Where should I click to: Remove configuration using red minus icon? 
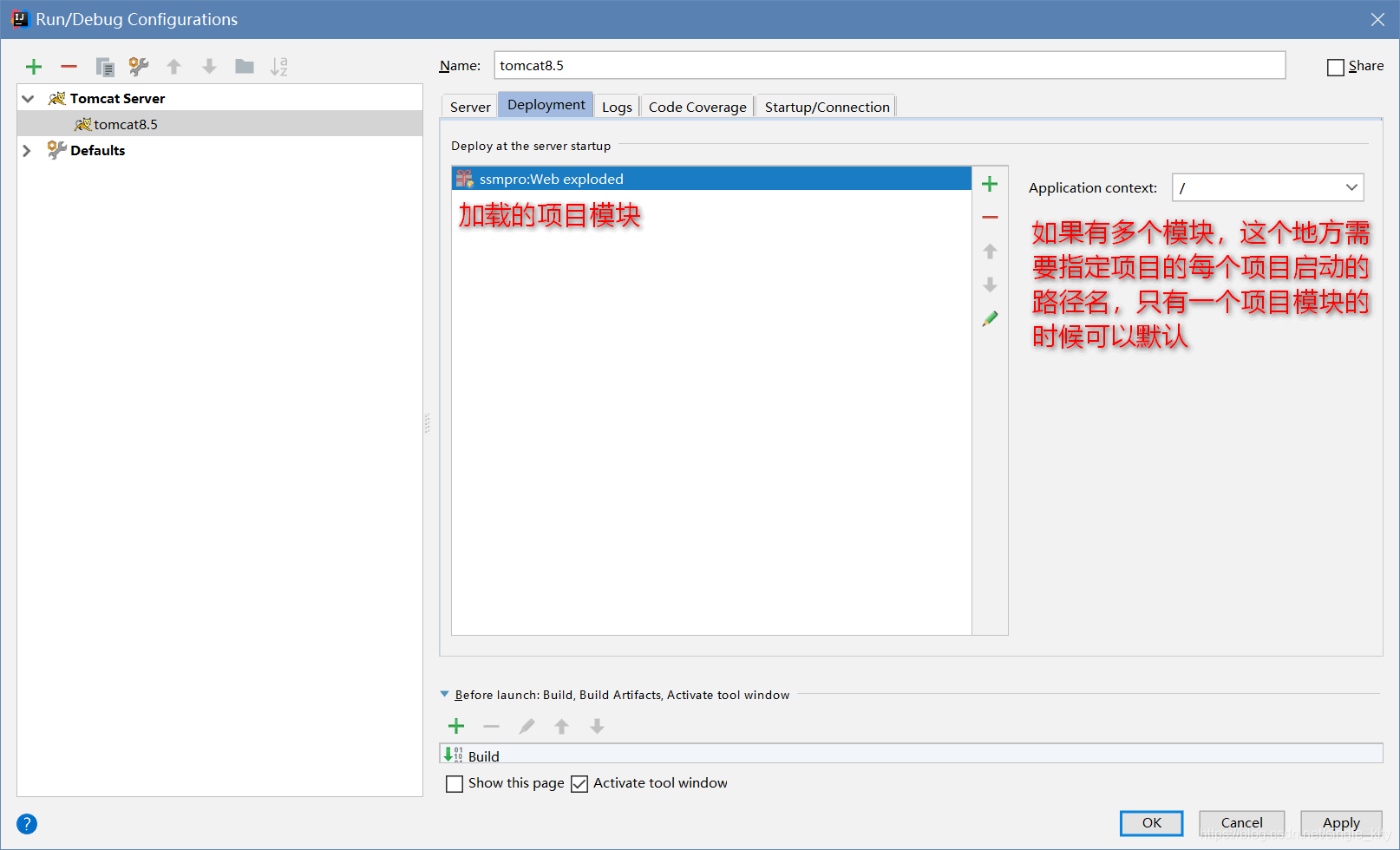(x=69, y=67)
